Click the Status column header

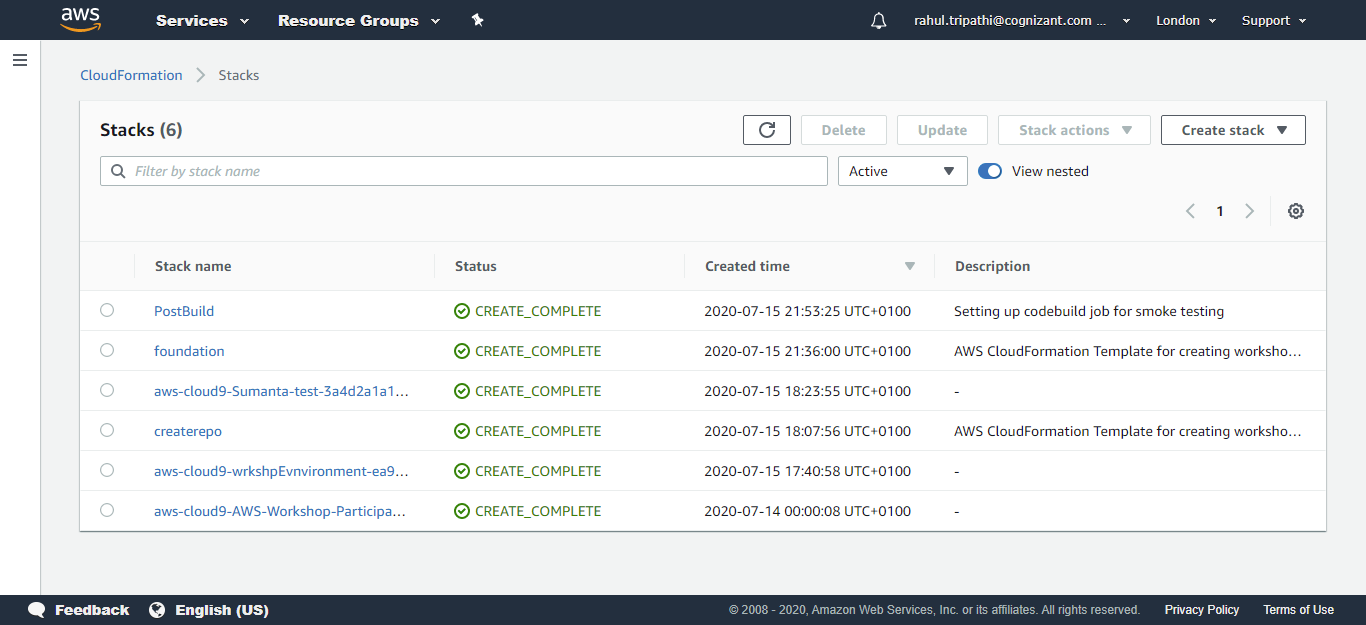click(x=476, y=266)
